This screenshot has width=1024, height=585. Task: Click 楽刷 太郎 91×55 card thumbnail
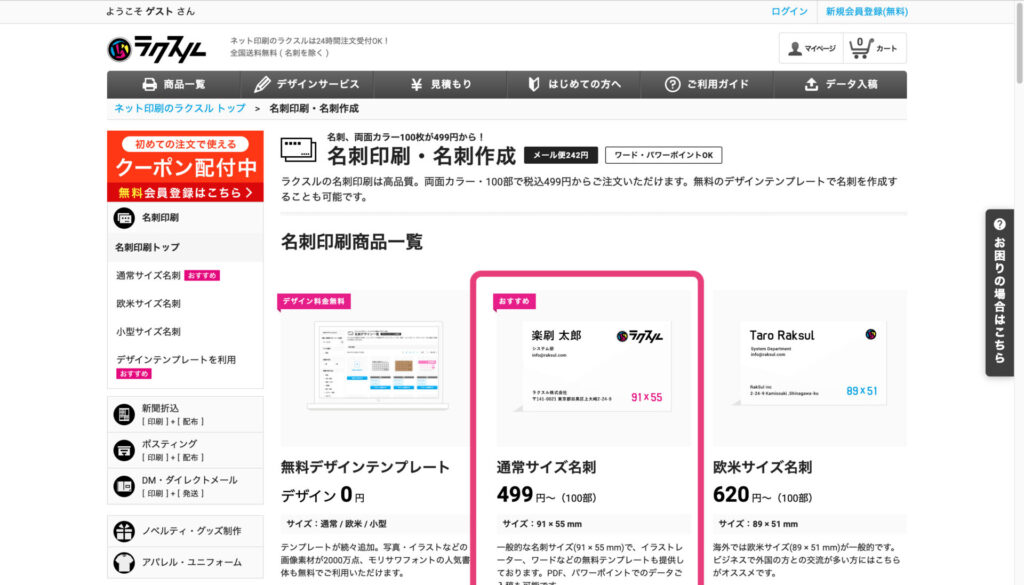[x=593, y=366]
